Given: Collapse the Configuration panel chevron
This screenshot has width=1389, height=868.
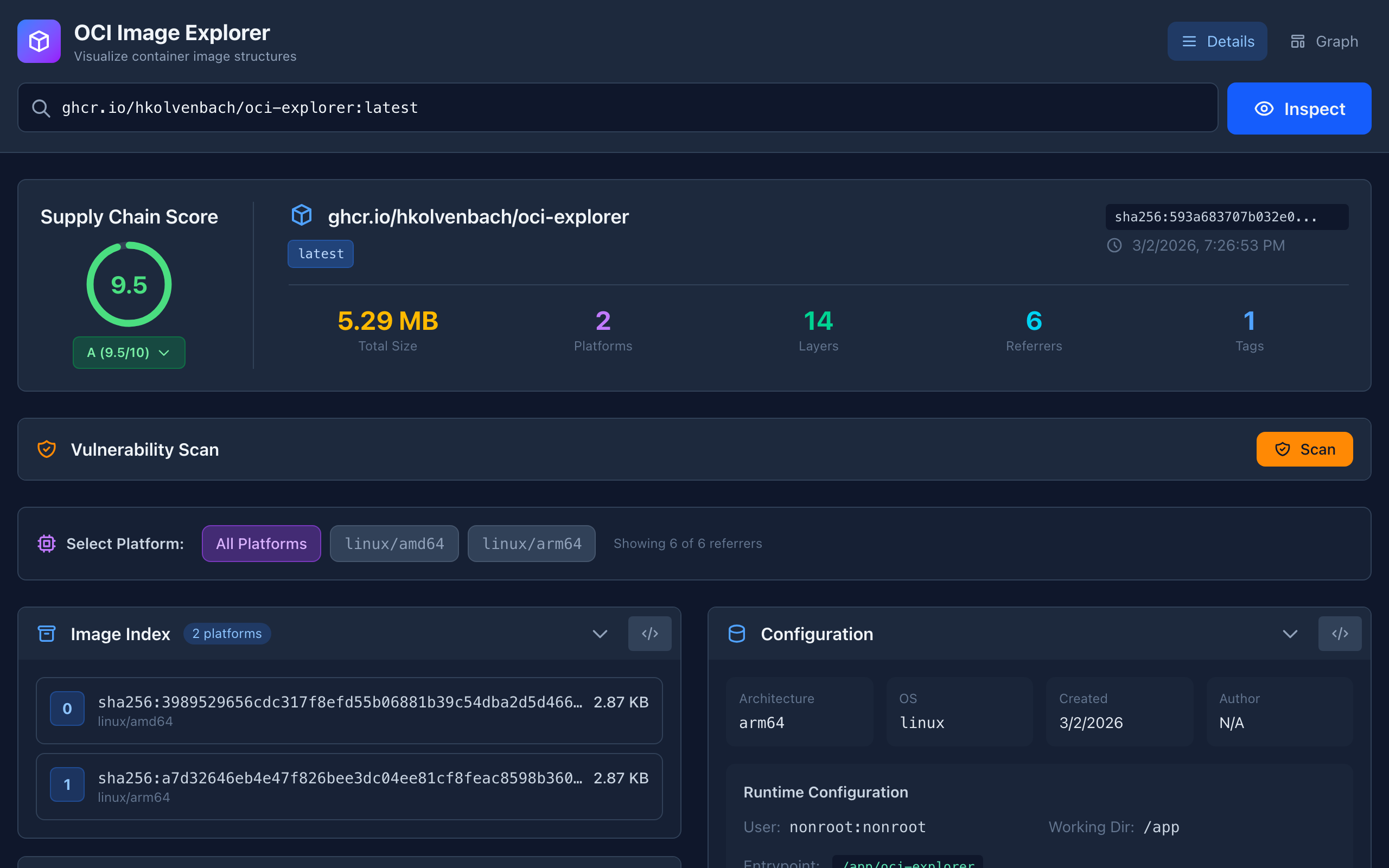Looking at the screenshot, I should [1290, 634].
